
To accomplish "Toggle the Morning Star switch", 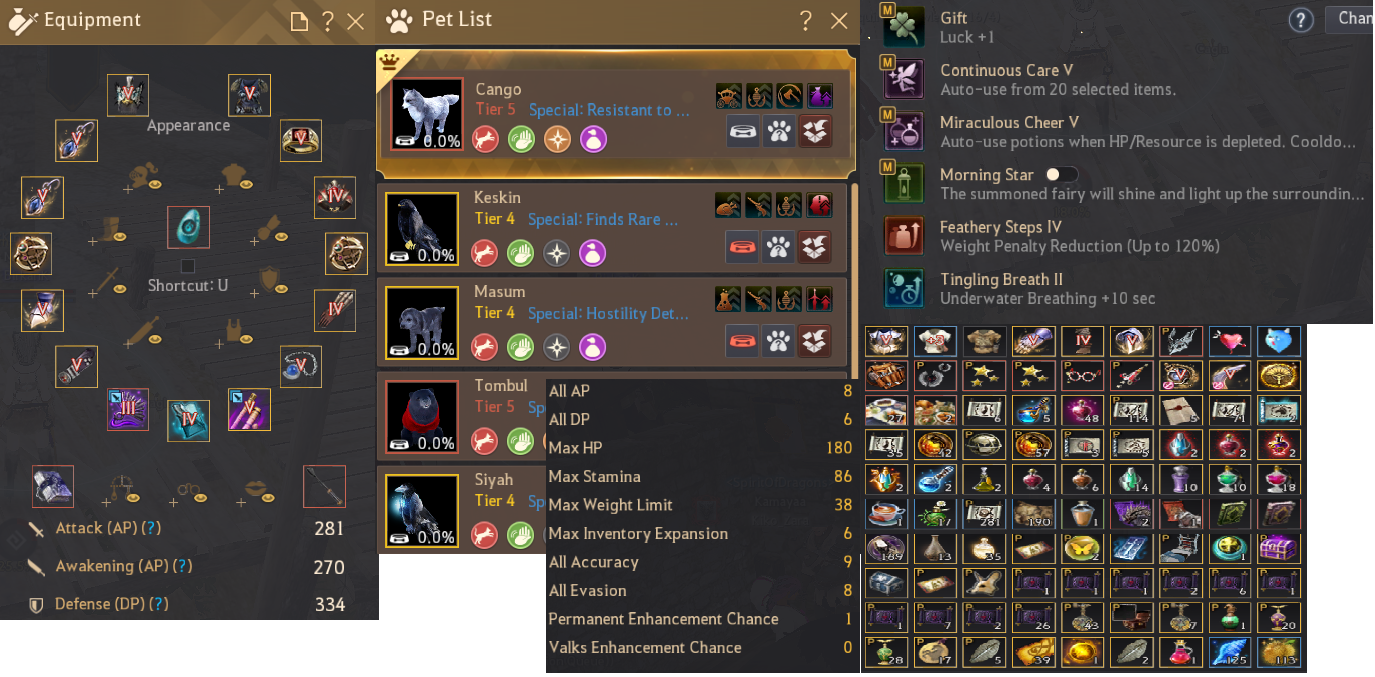I will point(1062,174).
